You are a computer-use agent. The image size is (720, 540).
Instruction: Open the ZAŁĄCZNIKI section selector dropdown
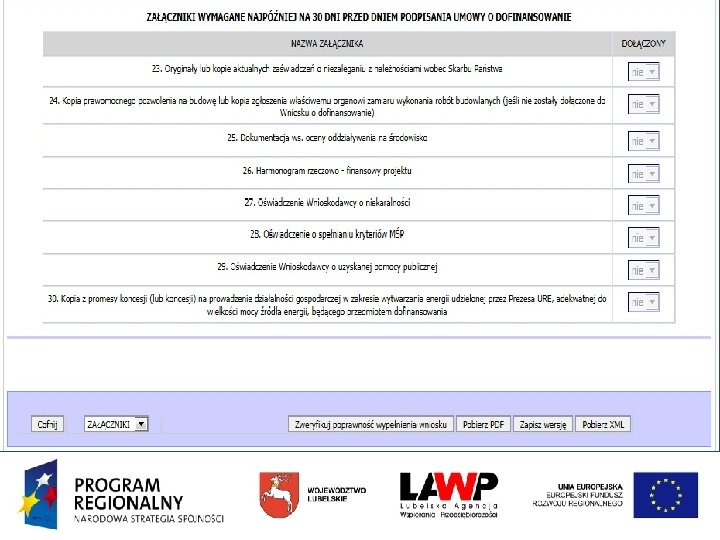116,424
